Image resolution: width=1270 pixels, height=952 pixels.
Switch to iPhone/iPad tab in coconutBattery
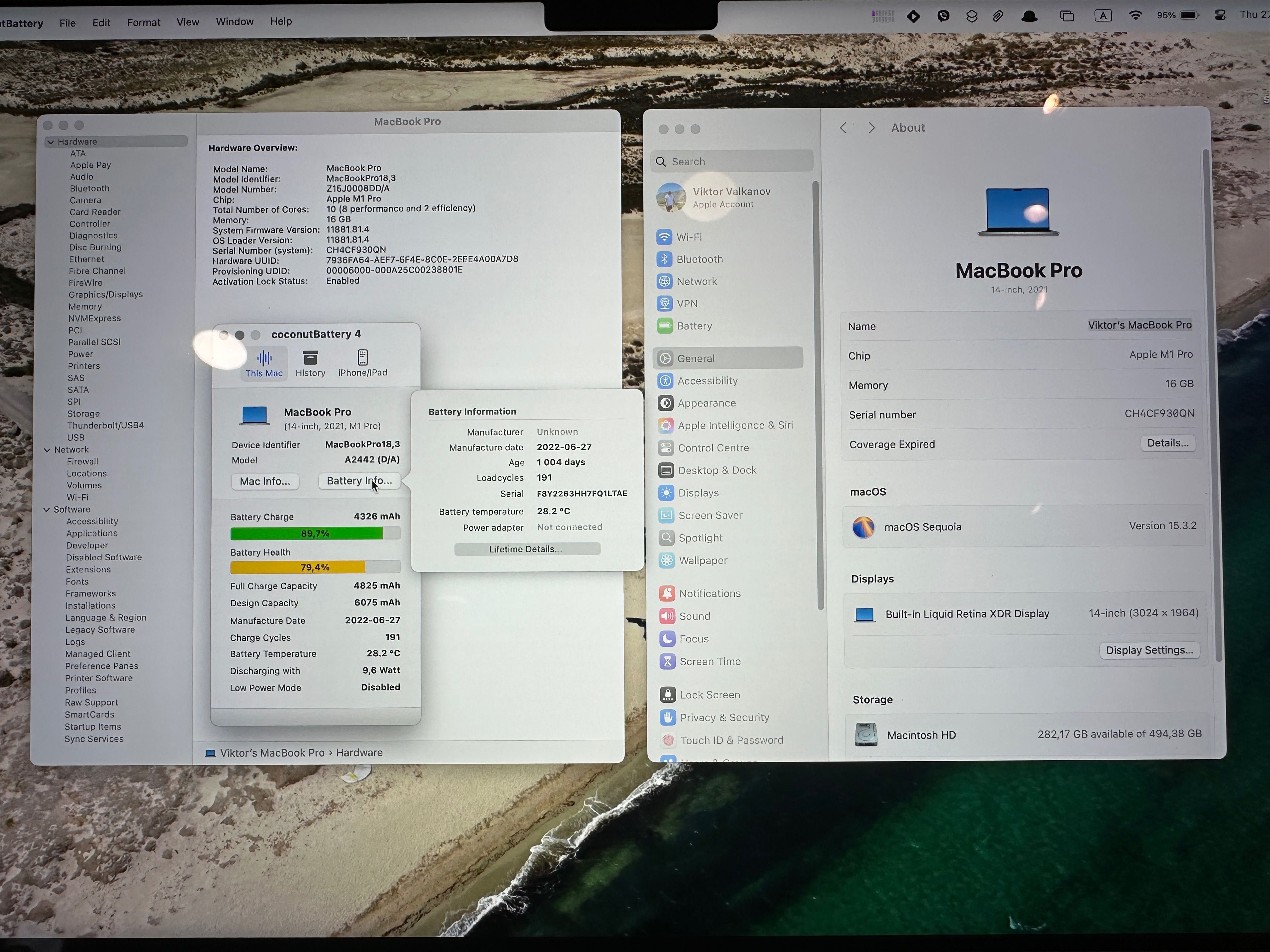coord(362,363)
